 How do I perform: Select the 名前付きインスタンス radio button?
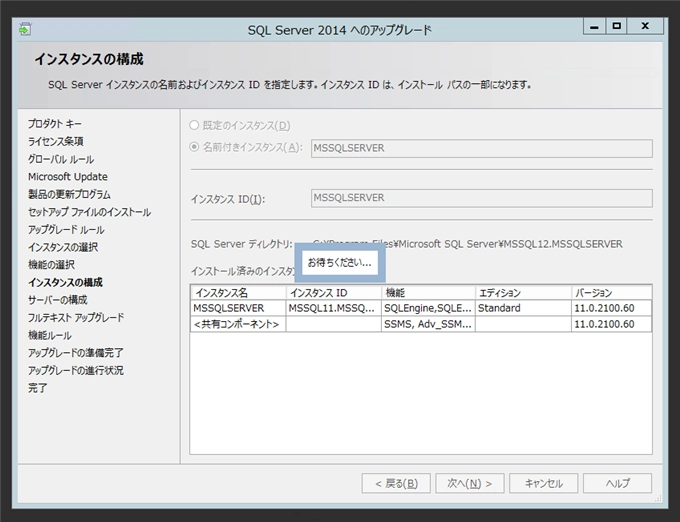coord(194,147)
